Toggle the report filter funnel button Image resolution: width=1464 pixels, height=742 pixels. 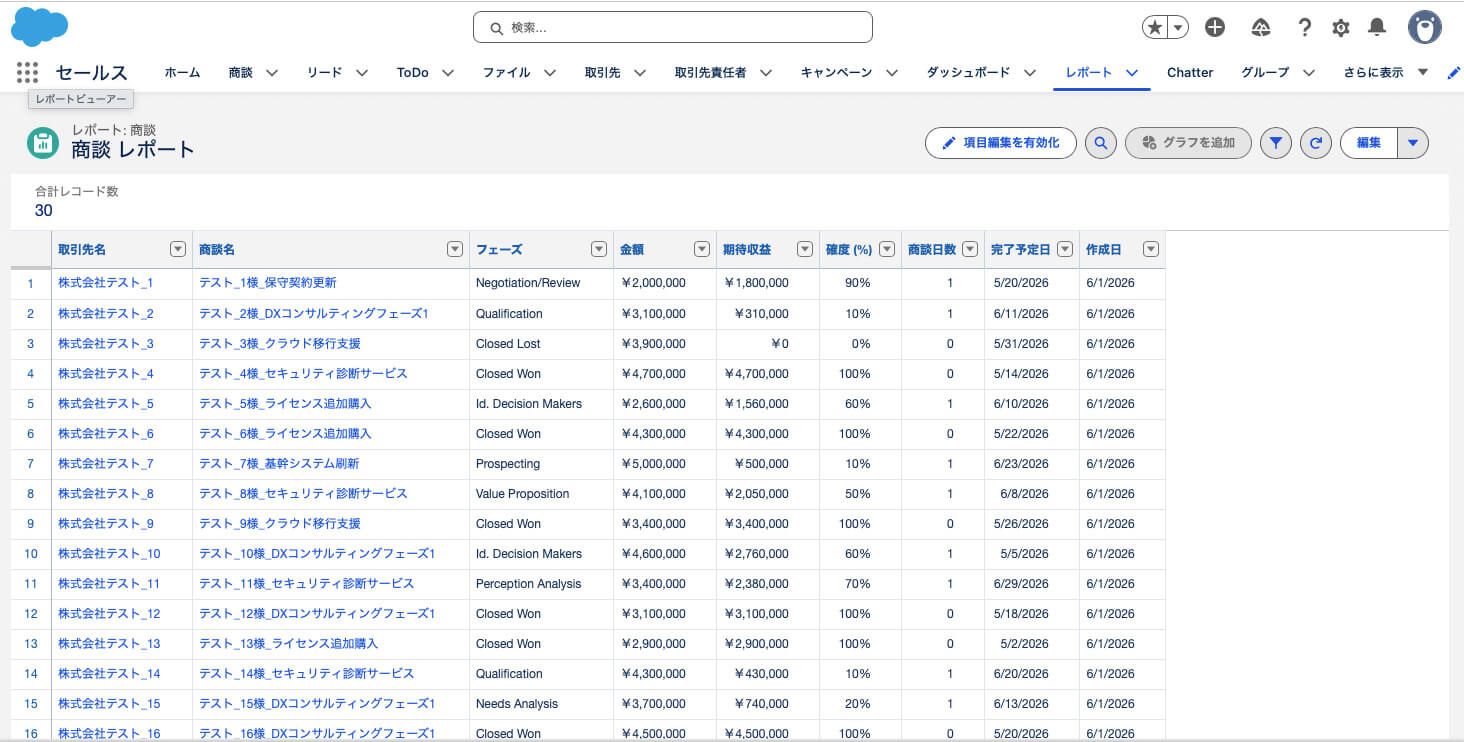(1275, 143)
